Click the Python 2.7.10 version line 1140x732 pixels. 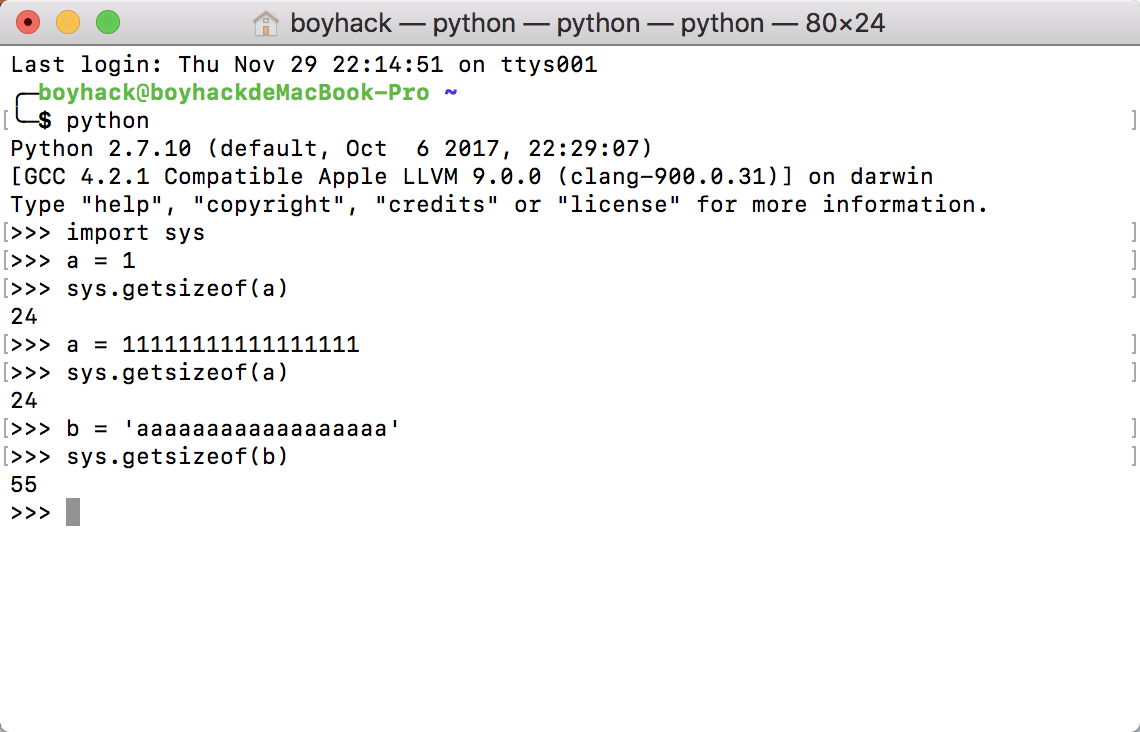click(x=332, y=149)
